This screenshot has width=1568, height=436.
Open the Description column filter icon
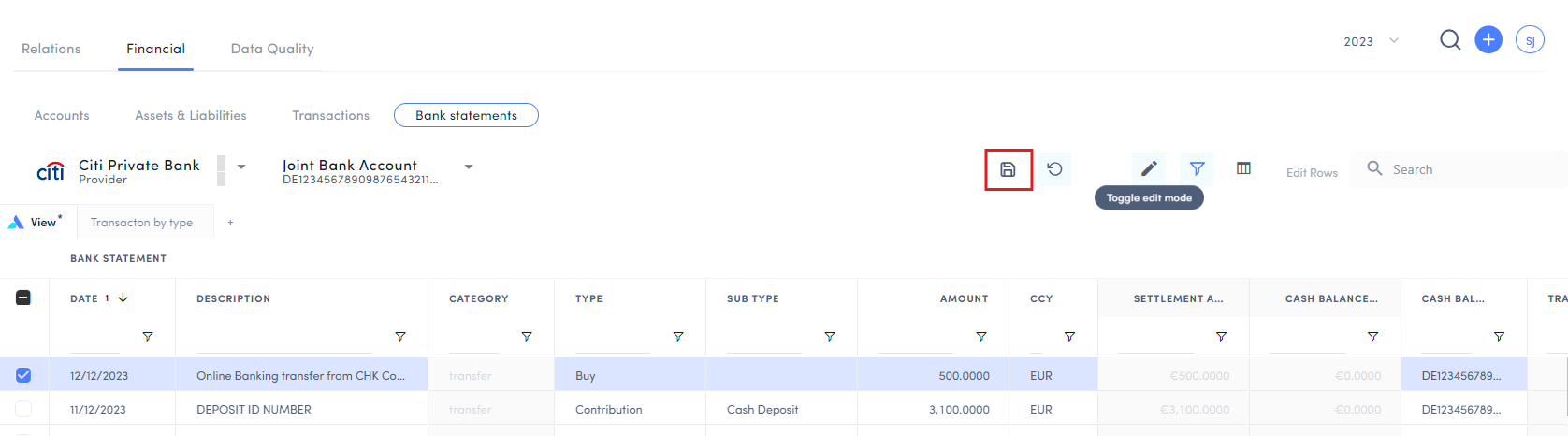click(400, 337)
